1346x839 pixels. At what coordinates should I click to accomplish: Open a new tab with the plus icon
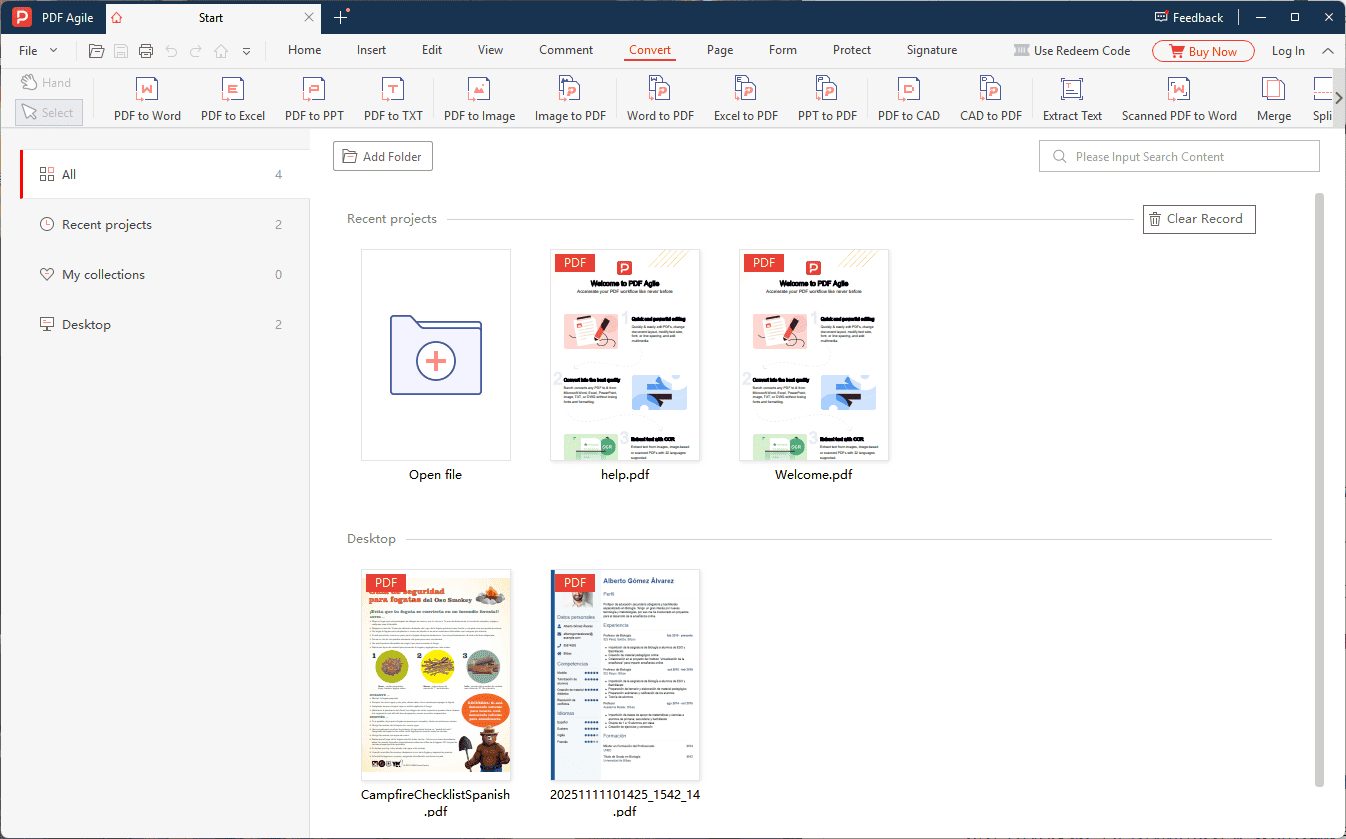[x=341, y=17]
